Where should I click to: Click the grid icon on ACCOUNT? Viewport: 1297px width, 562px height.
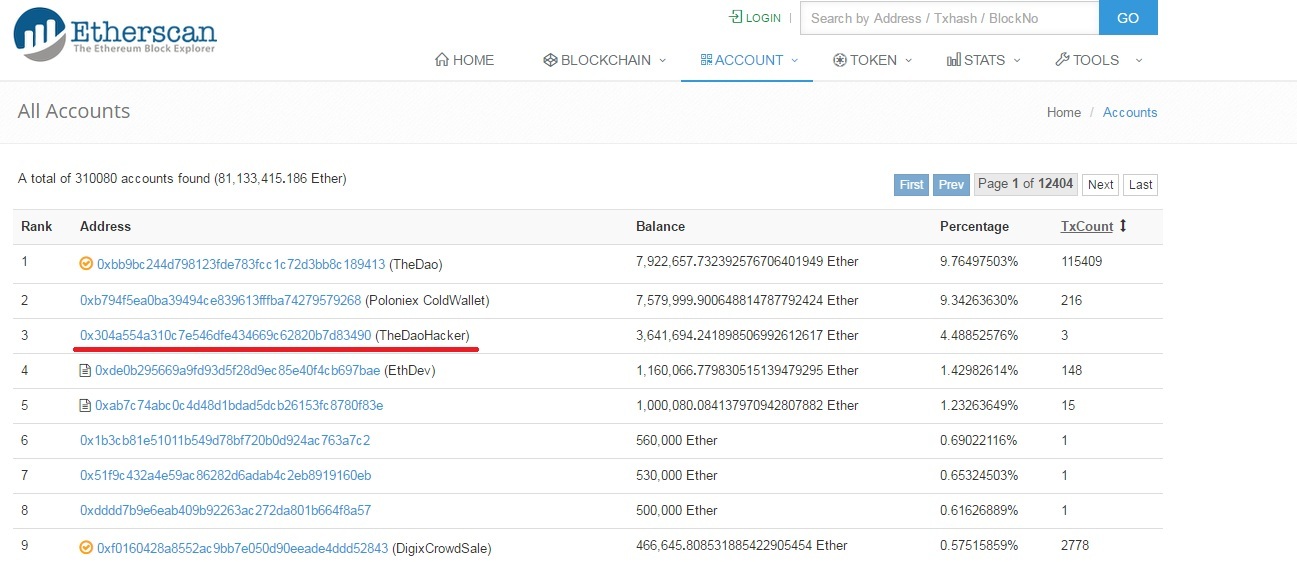[x=706, y=60]
